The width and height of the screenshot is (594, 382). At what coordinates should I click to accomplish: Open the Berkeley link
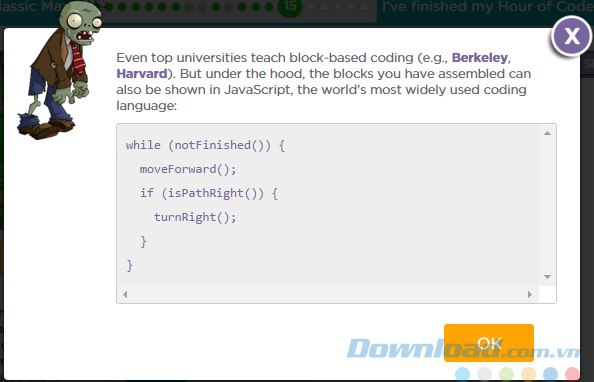coord(480,58)
